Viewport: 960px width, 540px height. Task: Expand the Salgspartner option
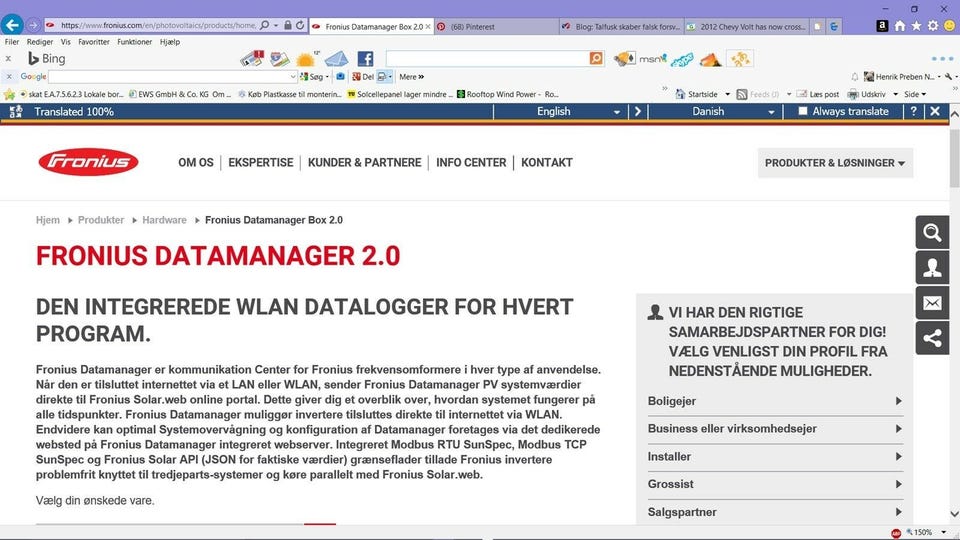click(774, 512)
